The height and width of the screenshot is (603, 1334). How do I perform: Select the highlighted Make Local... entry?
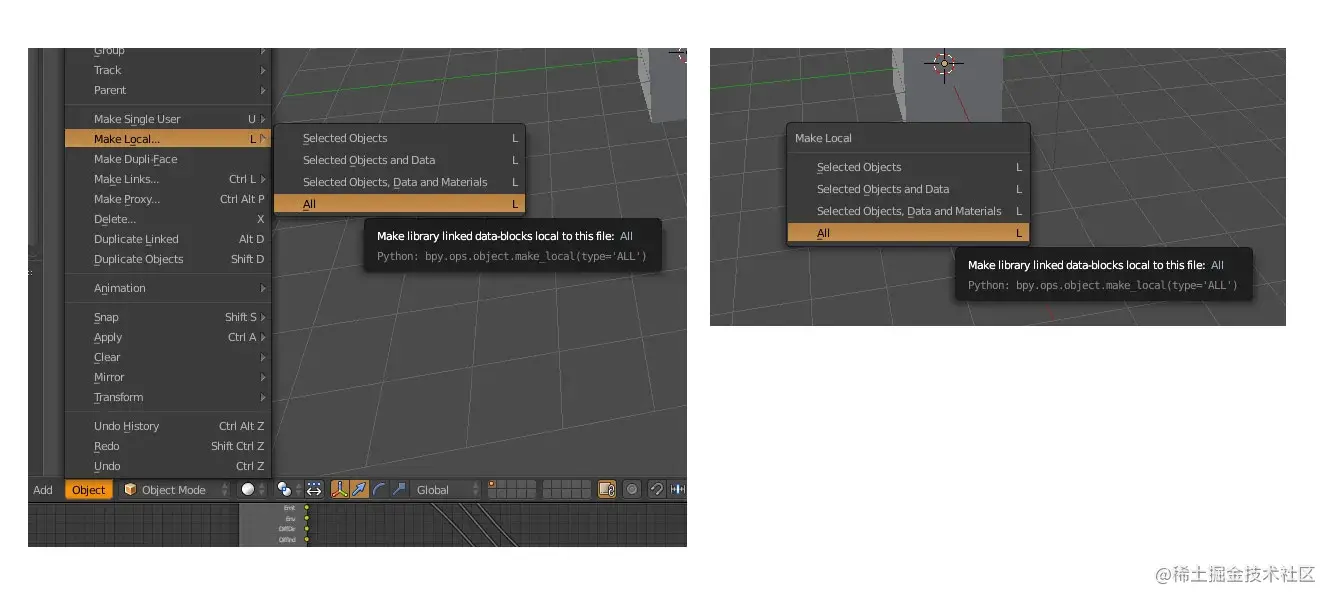tap(168, 139)
